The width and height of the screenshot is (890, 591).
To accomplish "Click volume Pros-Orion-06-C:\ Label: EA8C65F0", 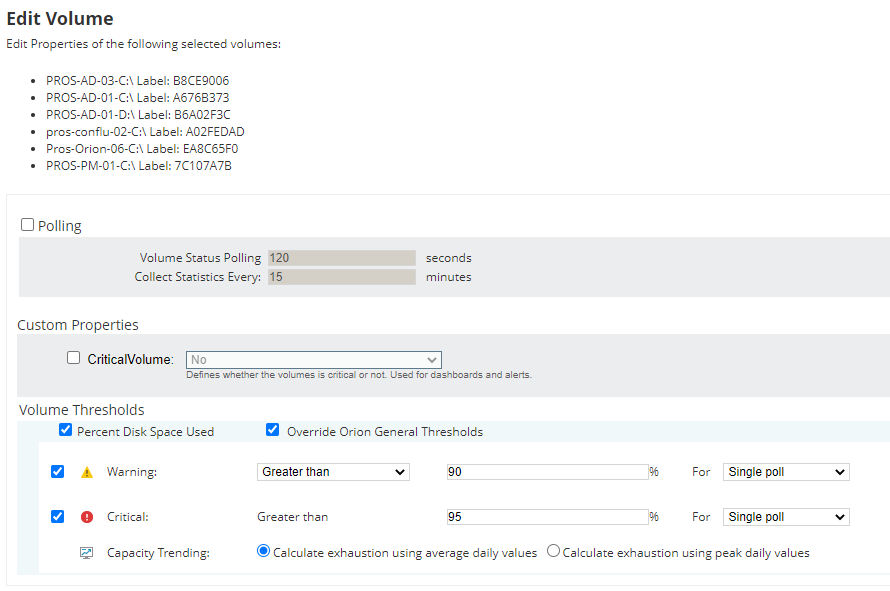I will pyautogui.click(x=142, y=149).
